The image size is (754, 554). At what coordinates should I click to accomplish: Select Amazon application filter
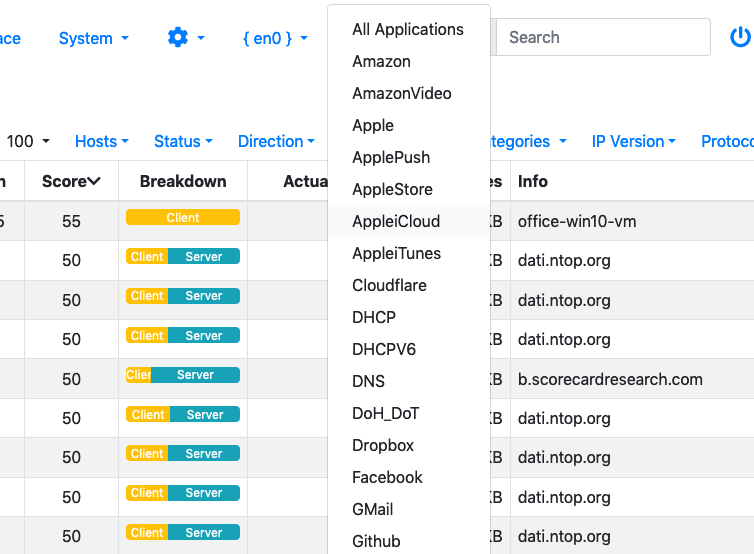pos(409,62)
